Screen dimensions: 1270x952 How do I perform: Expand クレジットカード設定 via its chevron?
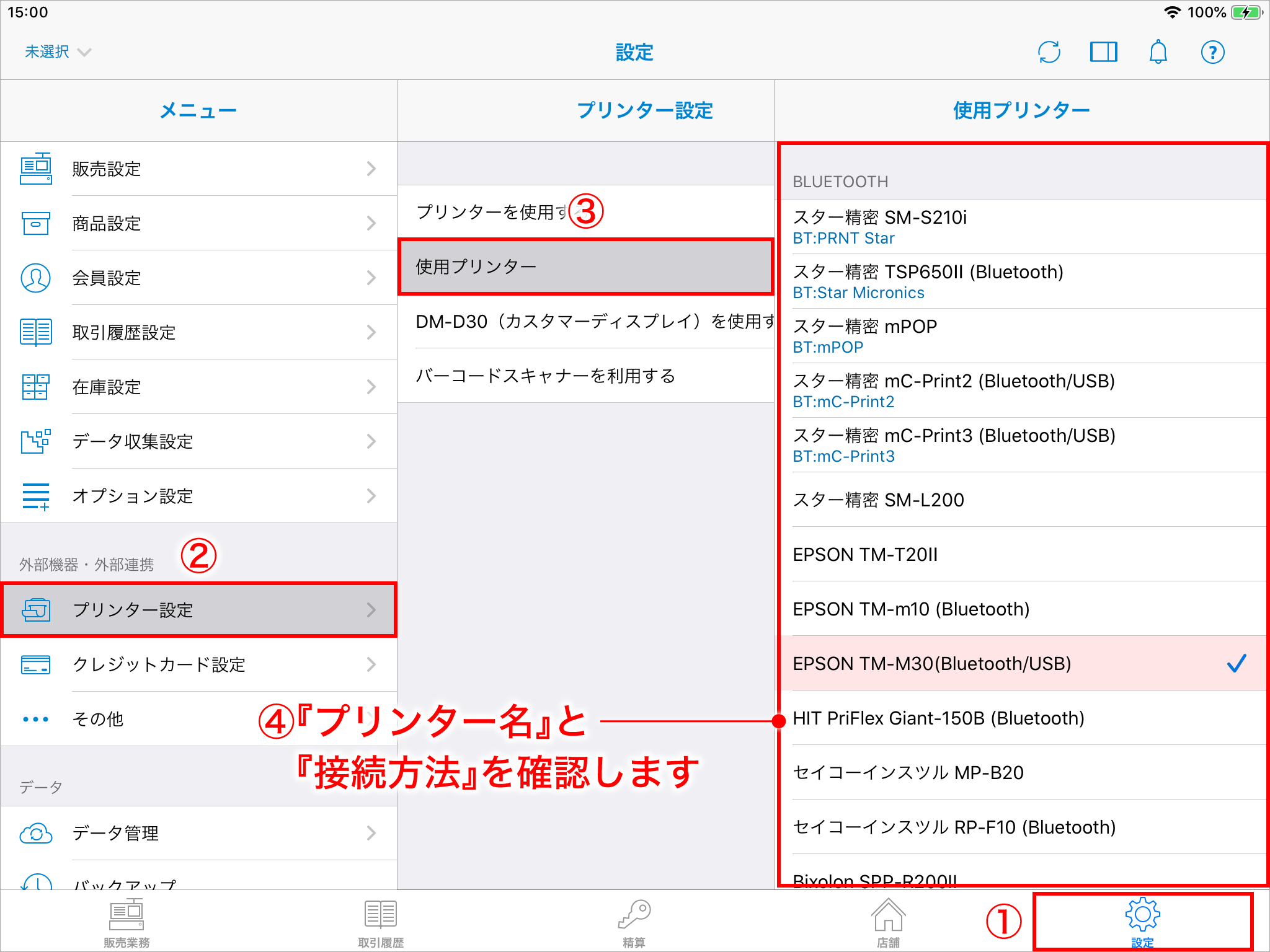point(371,664)
